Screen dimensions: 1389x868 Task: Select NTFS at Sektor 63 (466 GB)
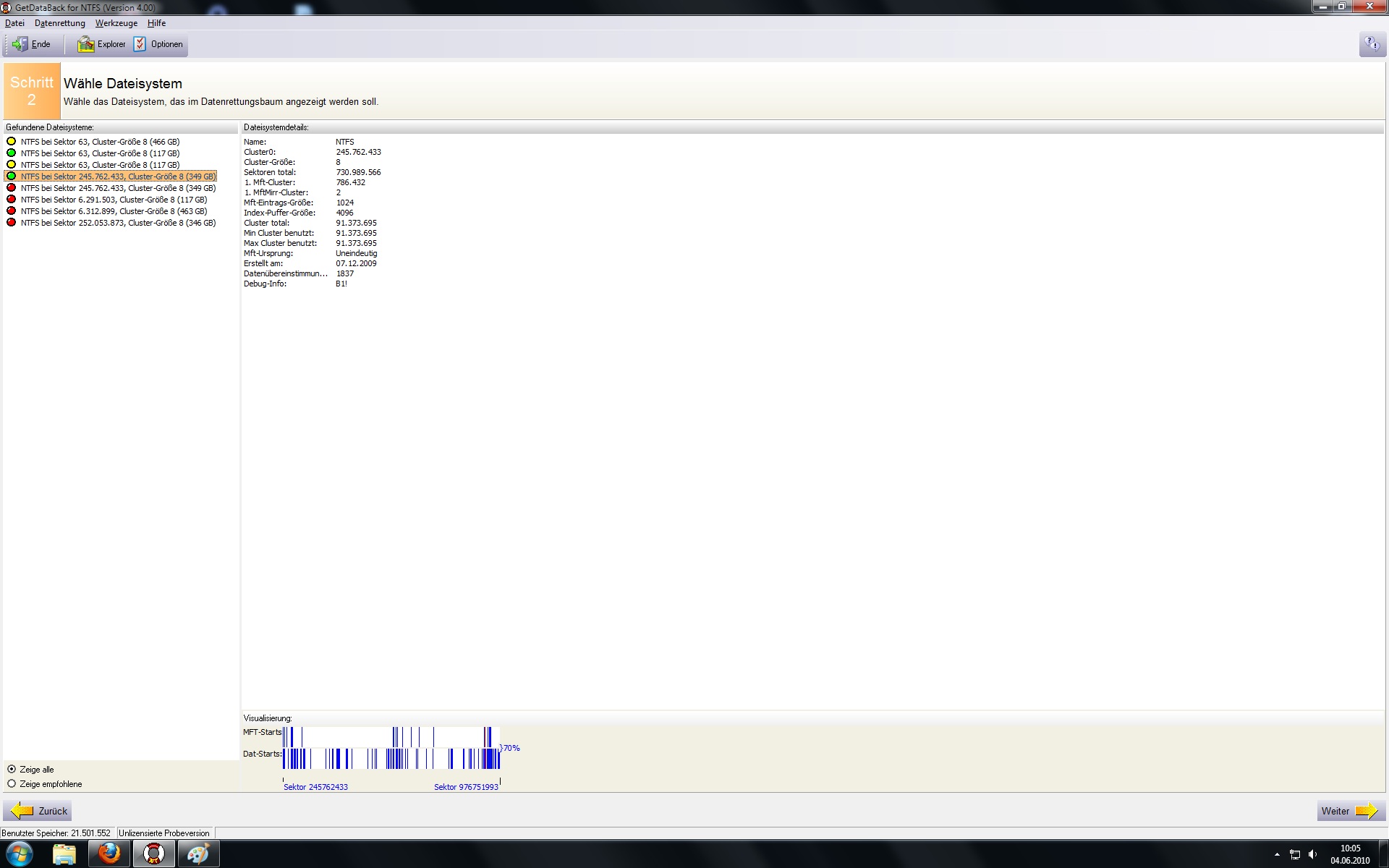pos(100,142)
